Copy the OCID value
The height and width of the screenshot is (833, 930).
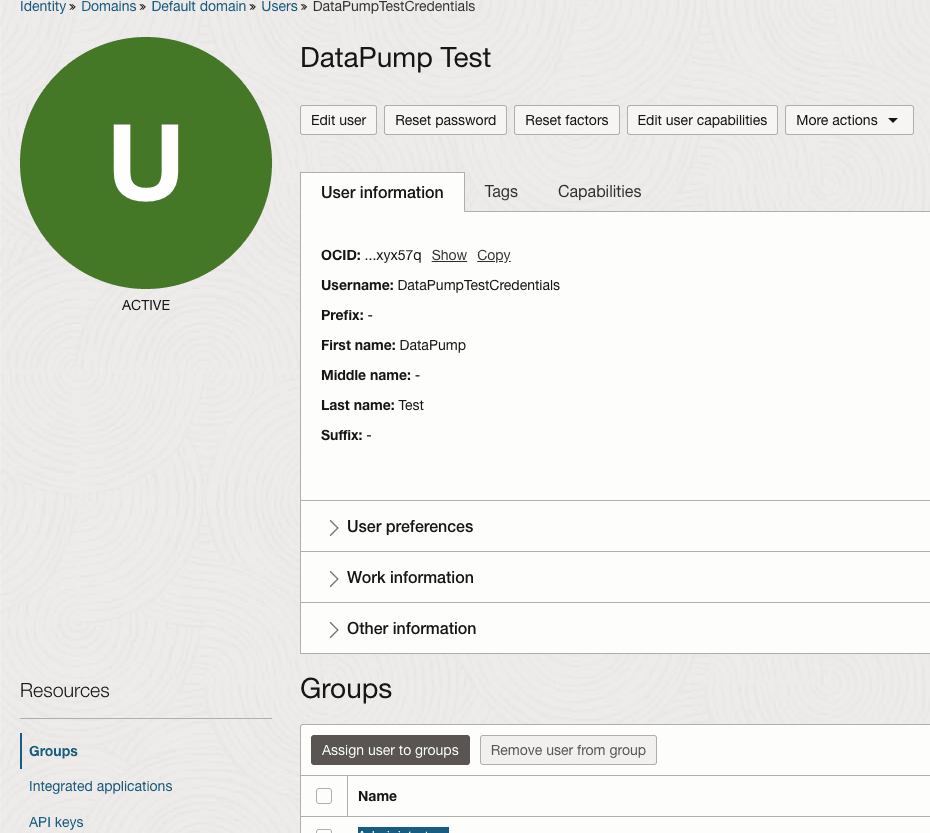493,255
